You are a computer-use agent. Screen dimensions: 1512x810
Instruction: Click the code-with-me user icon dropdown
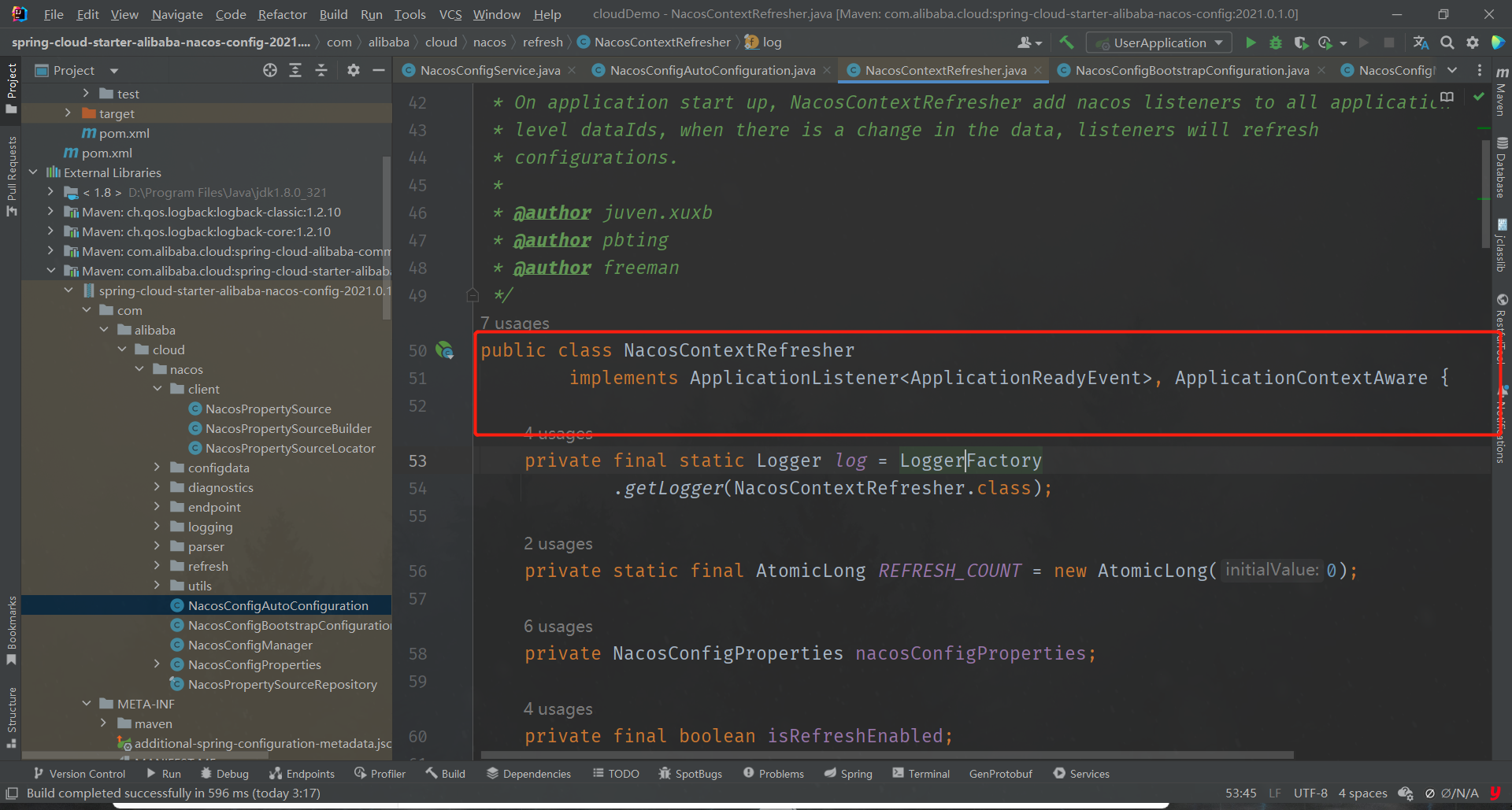pos(1030,43)
